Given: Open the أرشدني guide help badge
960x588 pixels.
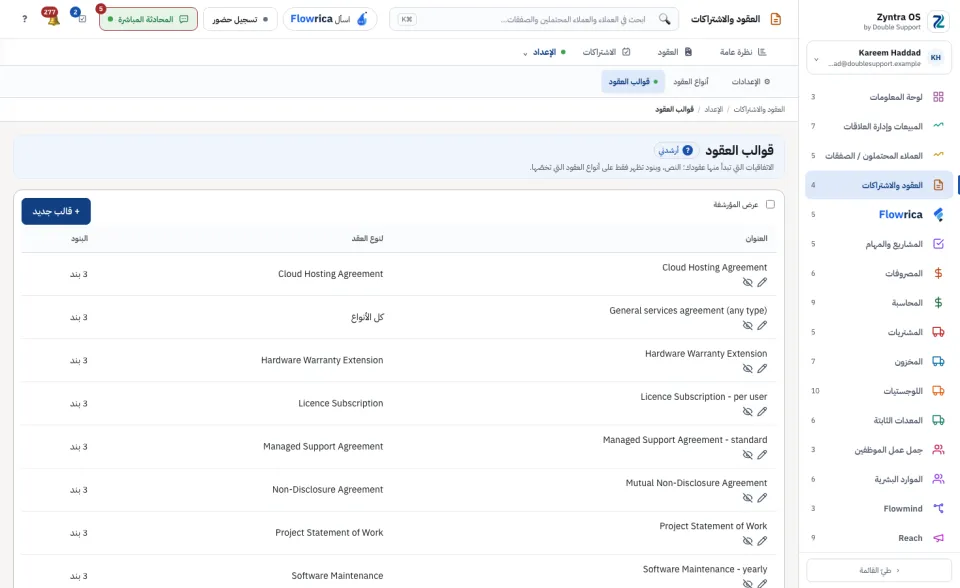Looking at the screenshot, I should pos(676,150).
